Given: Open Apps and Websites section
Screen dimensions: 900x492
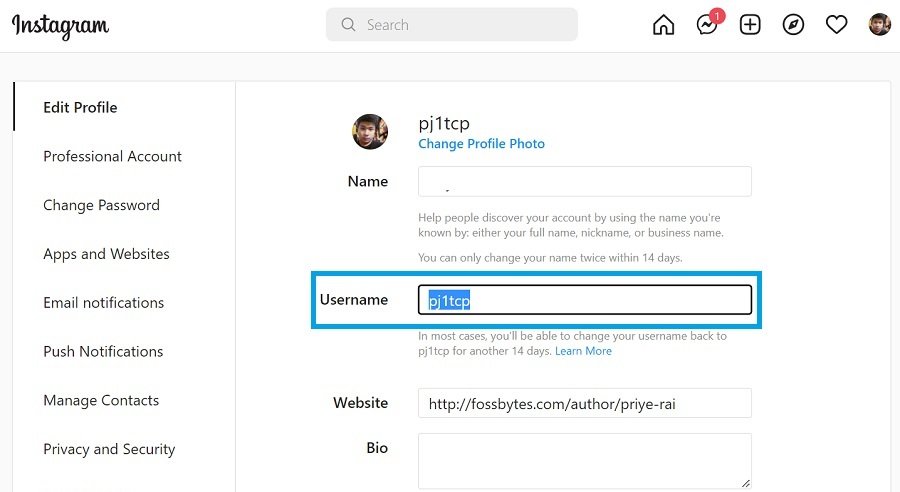Looking at the screenshot, I should 106,254.
